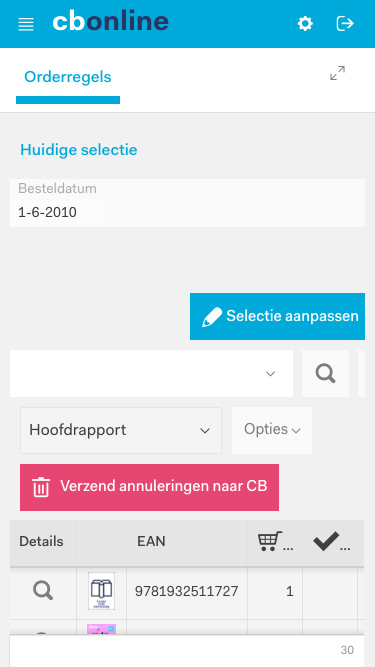Open the empty filter dropdown

[151, 373]
